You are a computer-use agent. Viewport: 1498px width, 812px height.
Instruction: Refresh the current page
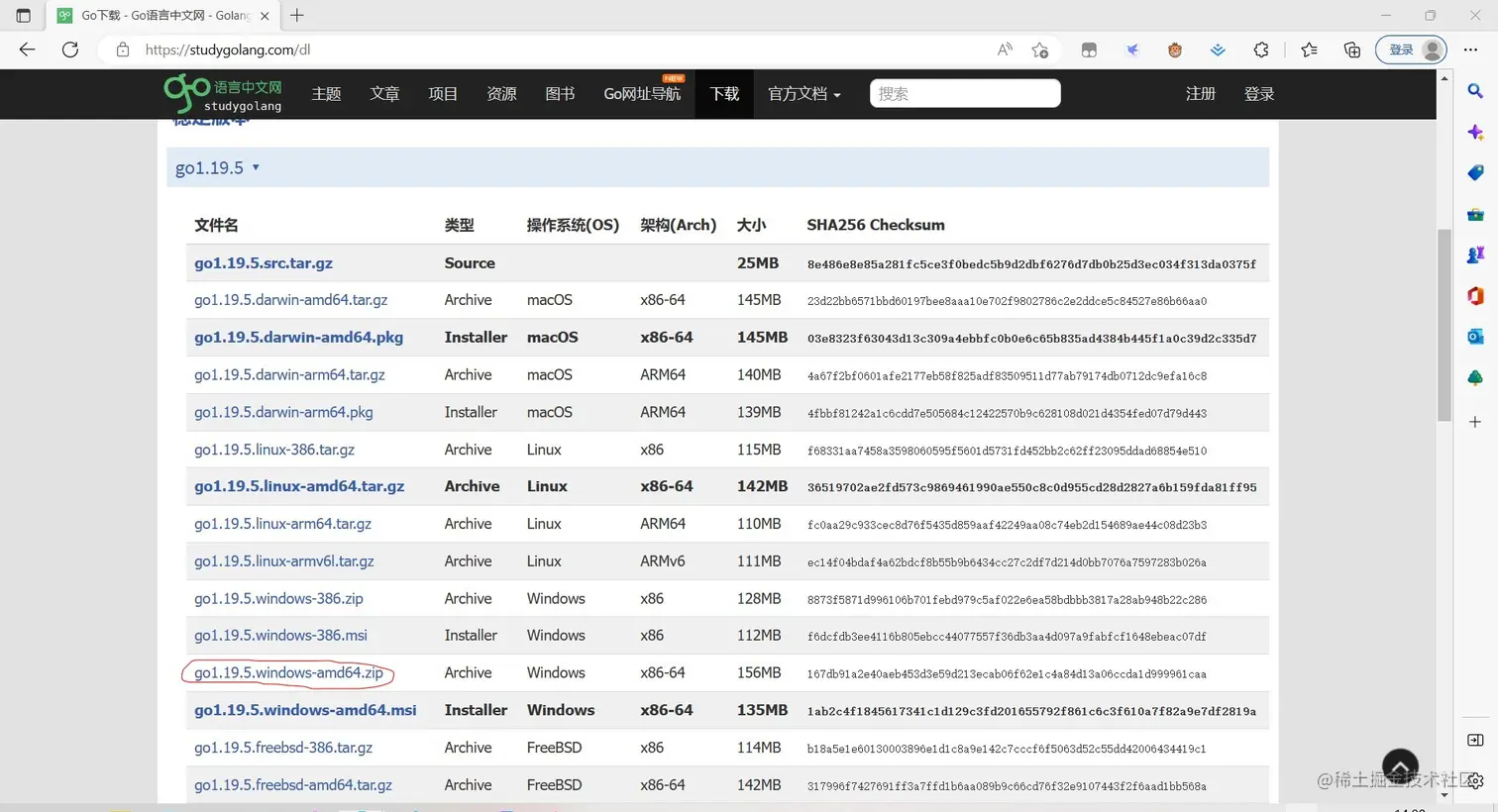pyautogui.click(x=70, y=50)
